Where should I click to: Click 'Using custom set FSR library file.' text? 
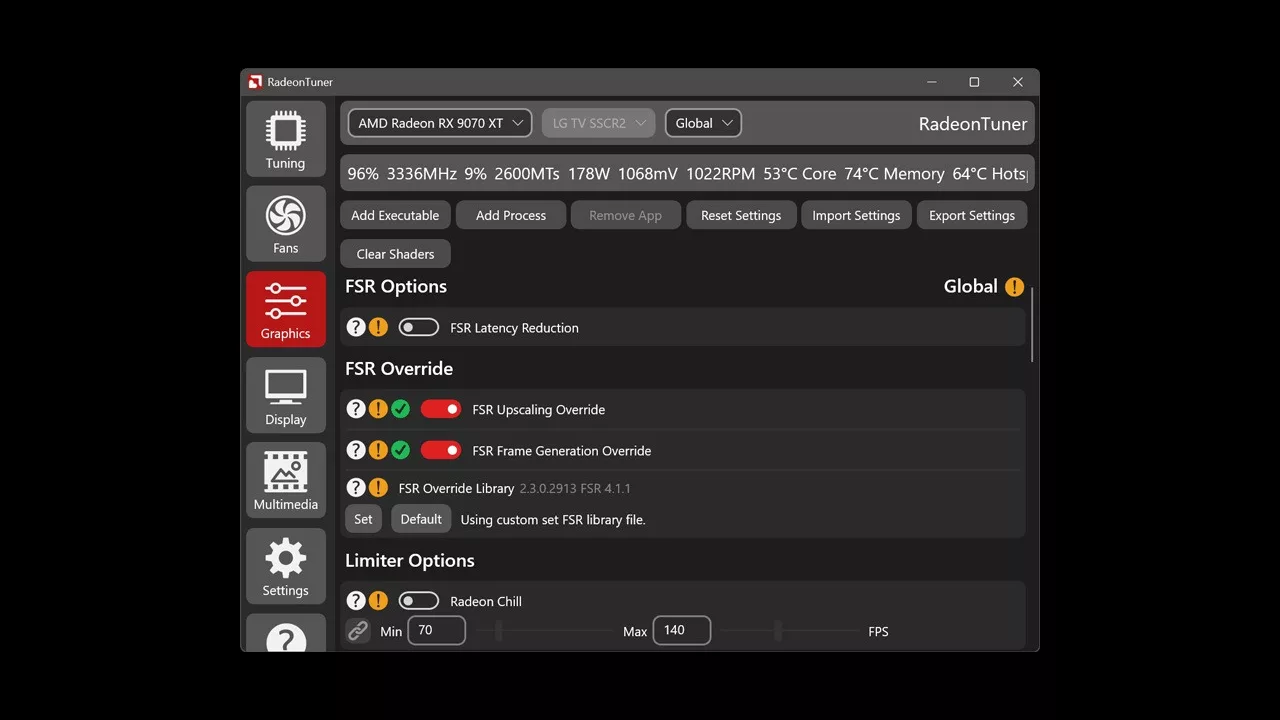click(553, 520)
